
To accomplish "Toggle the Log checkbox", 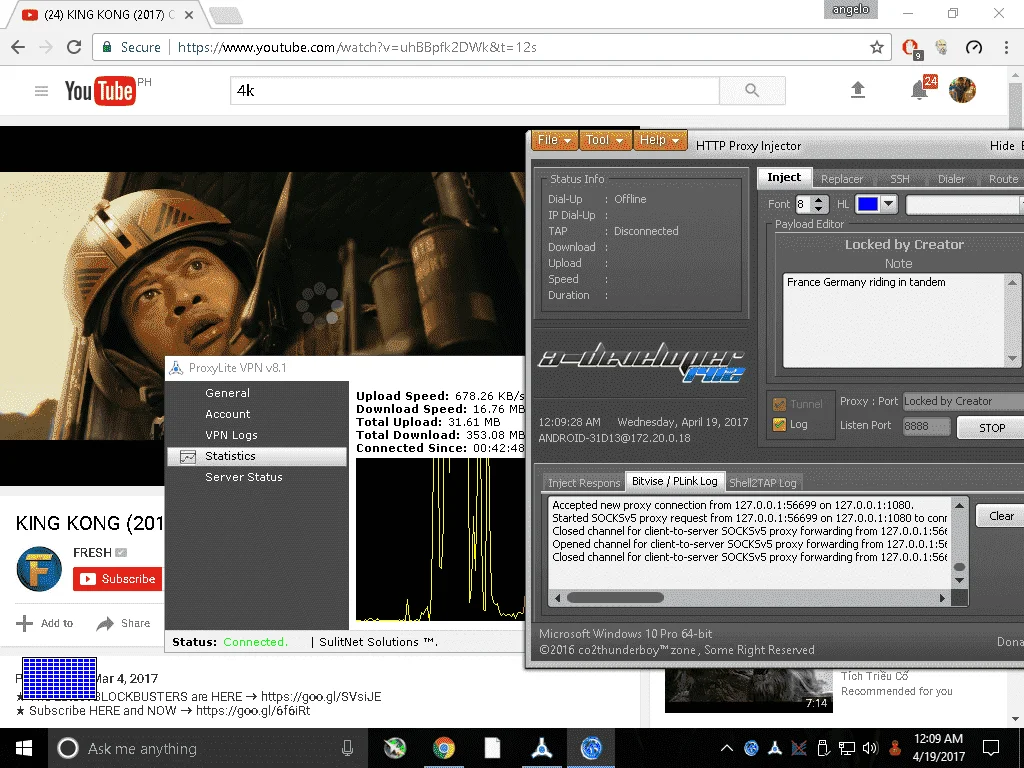I will point(779,424).
